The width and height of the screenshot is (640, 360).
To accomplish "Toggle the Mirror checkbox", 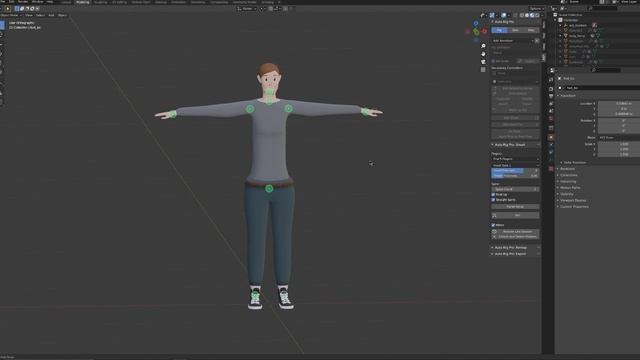I will (493, 225).
